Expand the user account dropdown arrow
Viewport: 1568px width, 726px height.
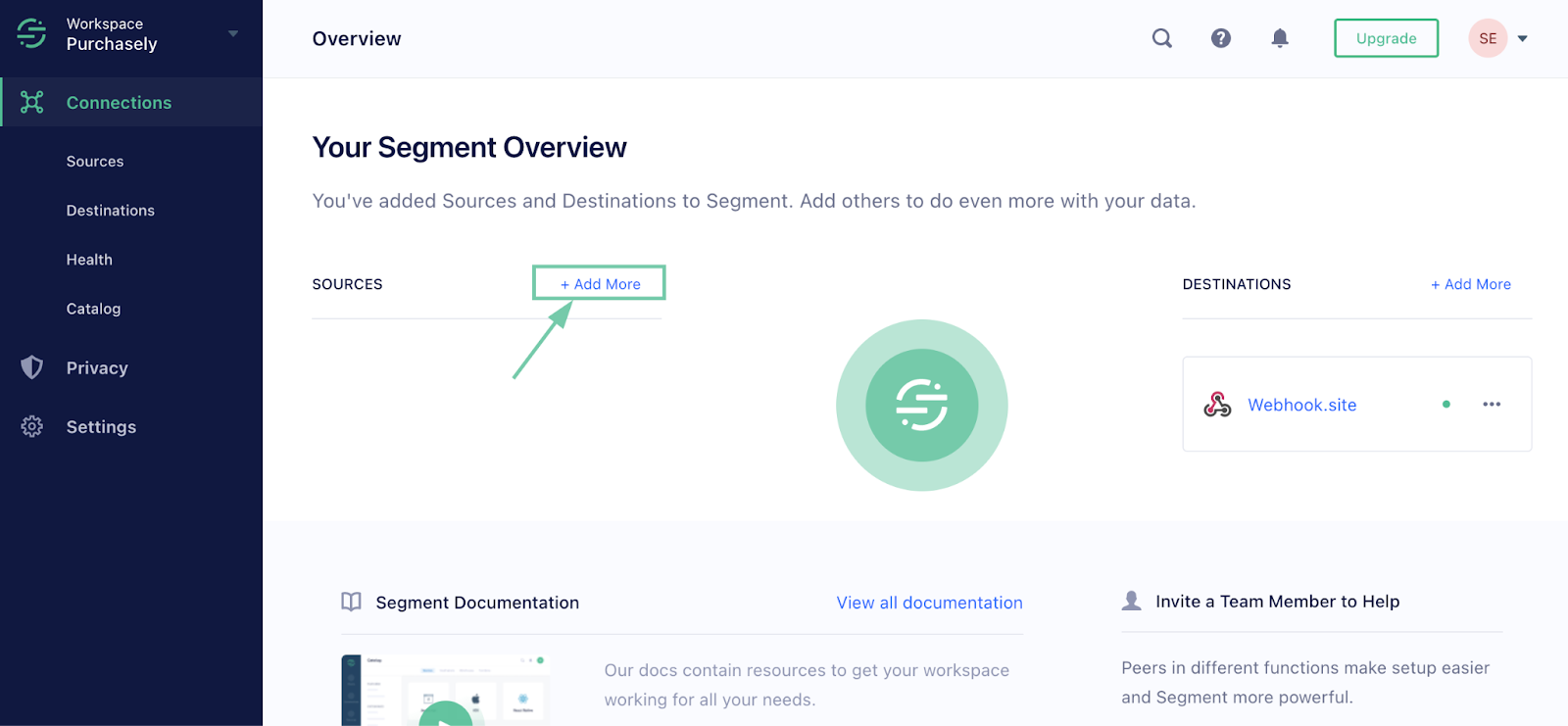[x=1523, y=39]
